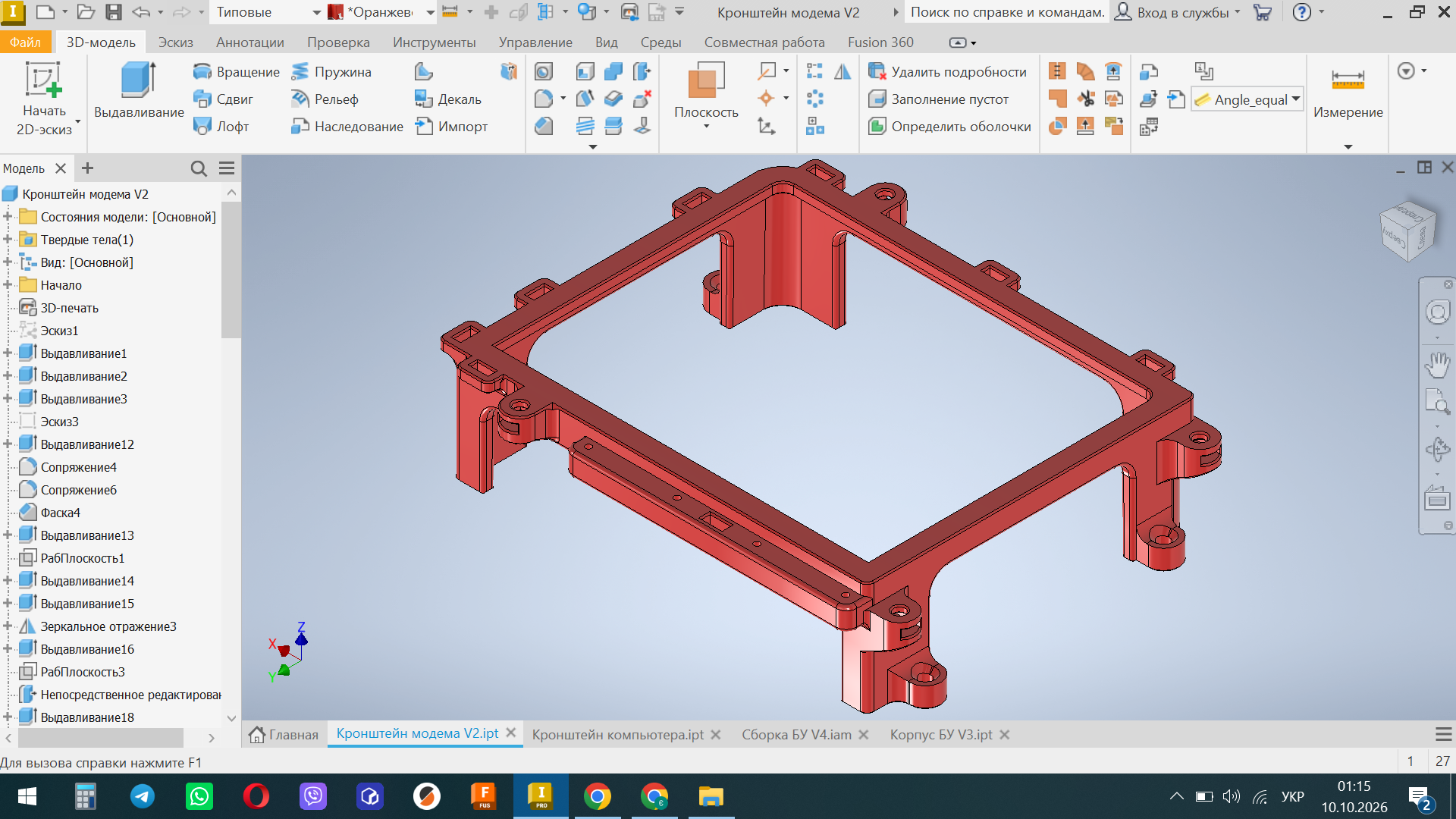The height and width of the screenshot is (819, 1456).
Task: Open the Файл menu
Action: click(25, 42)
